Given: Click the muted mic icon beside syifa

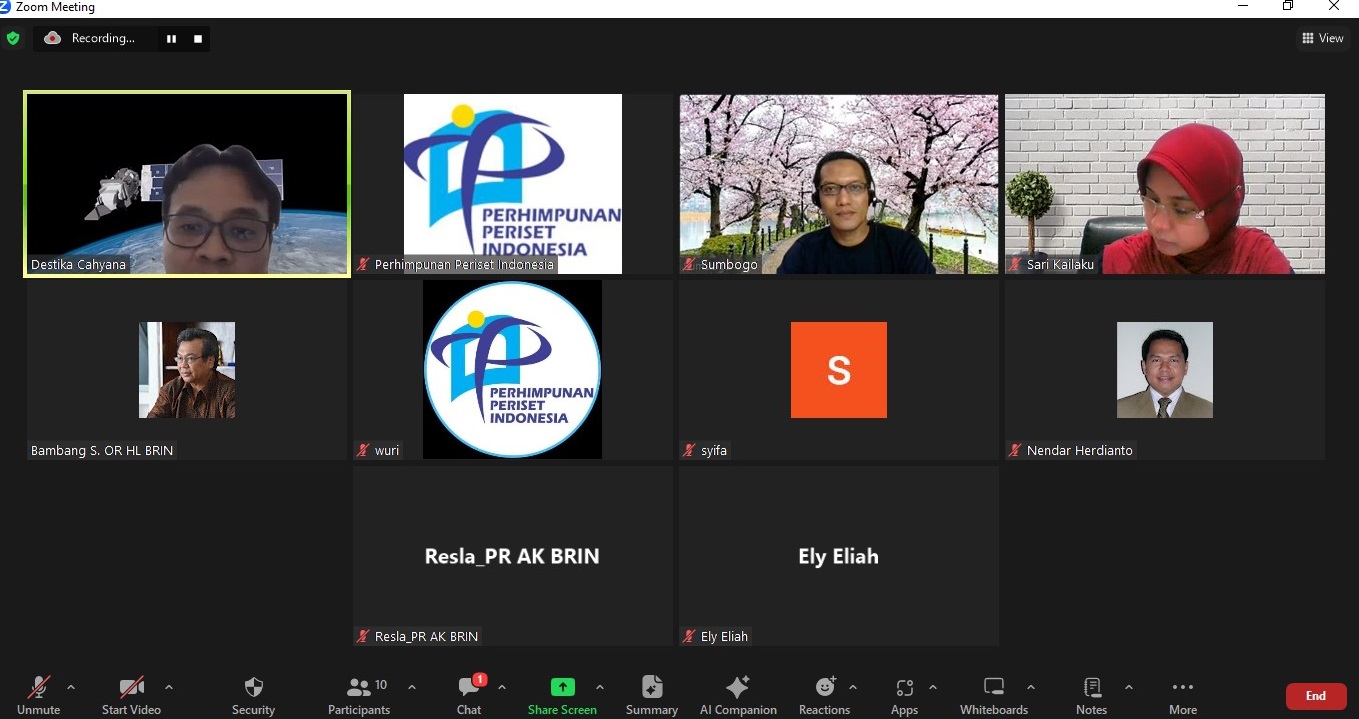Looking at the screenshot, I should (x=689, y=451).
